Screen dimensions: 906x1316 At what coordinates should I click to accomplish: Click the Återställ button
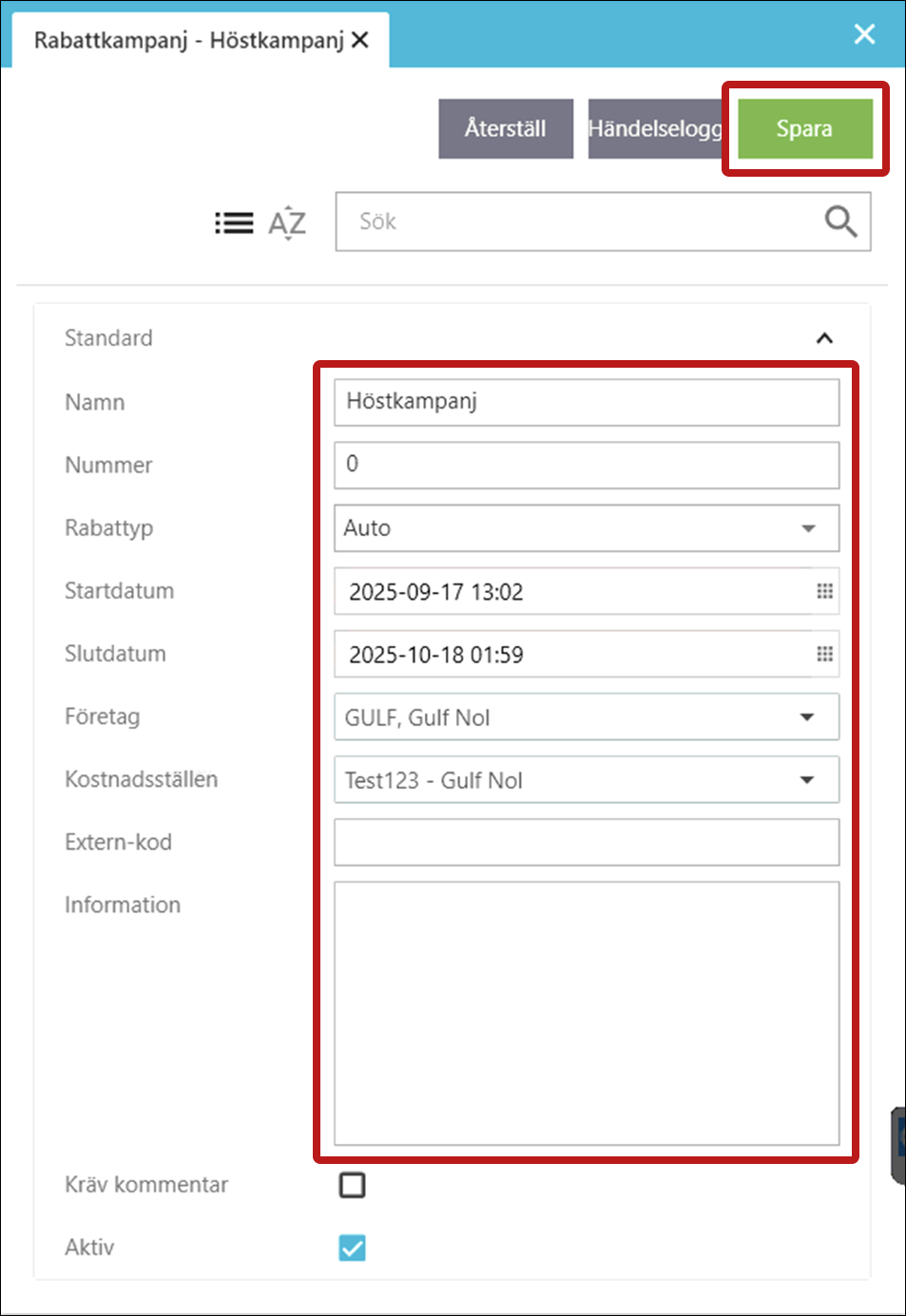pyautogui.click(x=505, y=128)
